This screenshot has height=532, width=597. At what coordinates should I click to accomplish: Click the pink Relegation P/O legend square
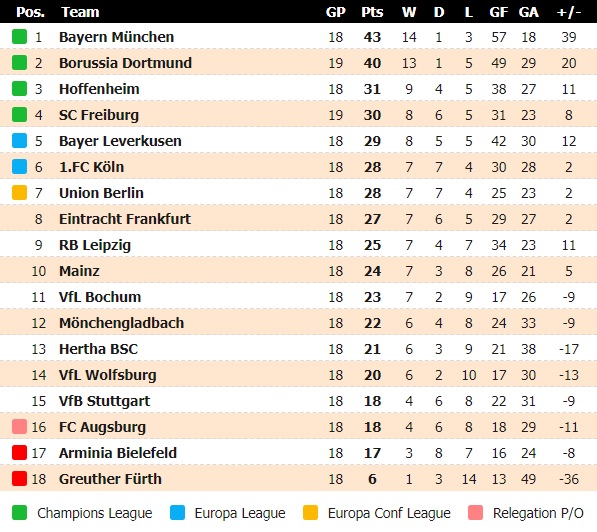point(476,513)
